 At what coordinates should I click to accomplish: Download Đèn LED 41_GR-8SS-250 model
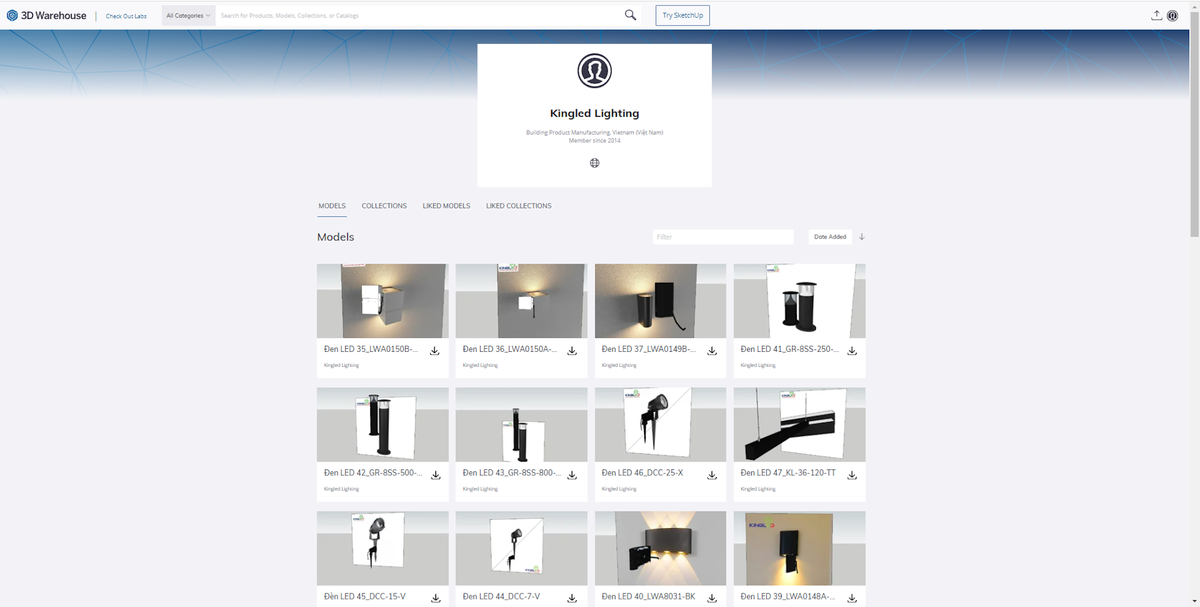point(852,351)
